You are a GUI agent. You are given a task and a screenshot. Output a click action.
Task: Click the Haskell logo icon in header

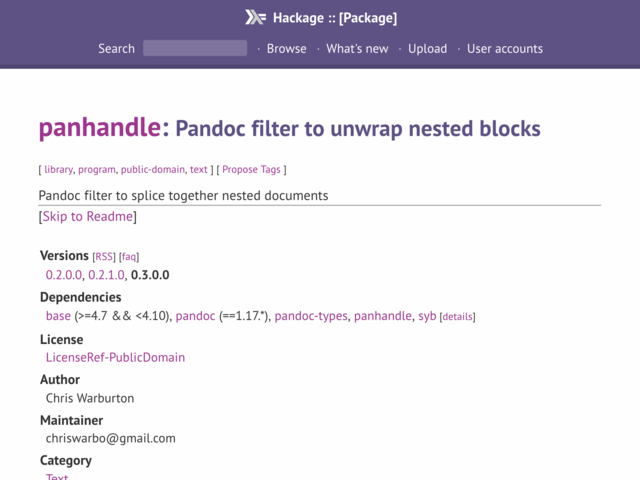256,18
